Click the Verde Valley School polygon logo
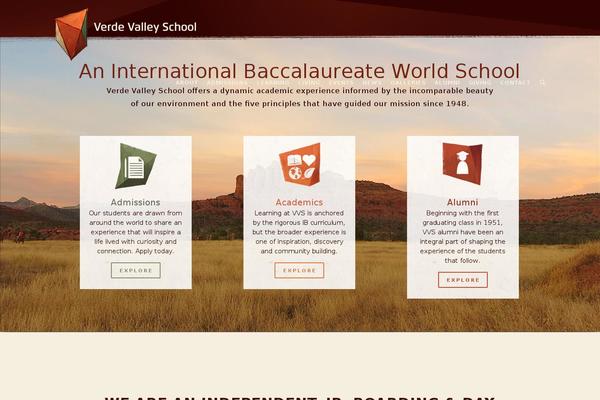Screen dimensions: 600x400 pos(72,34)
